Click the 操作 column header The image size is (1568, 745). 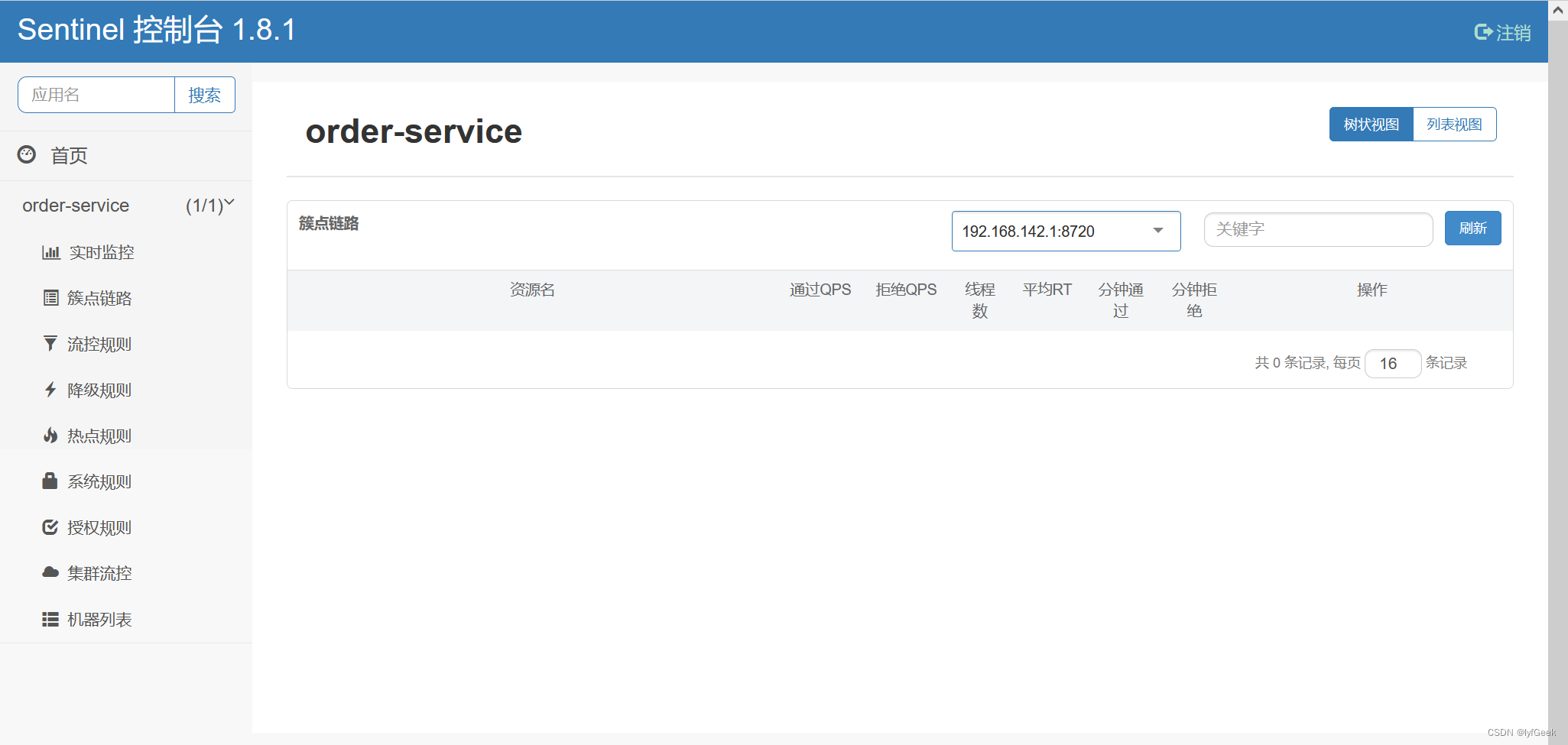tap(1372, 290)
